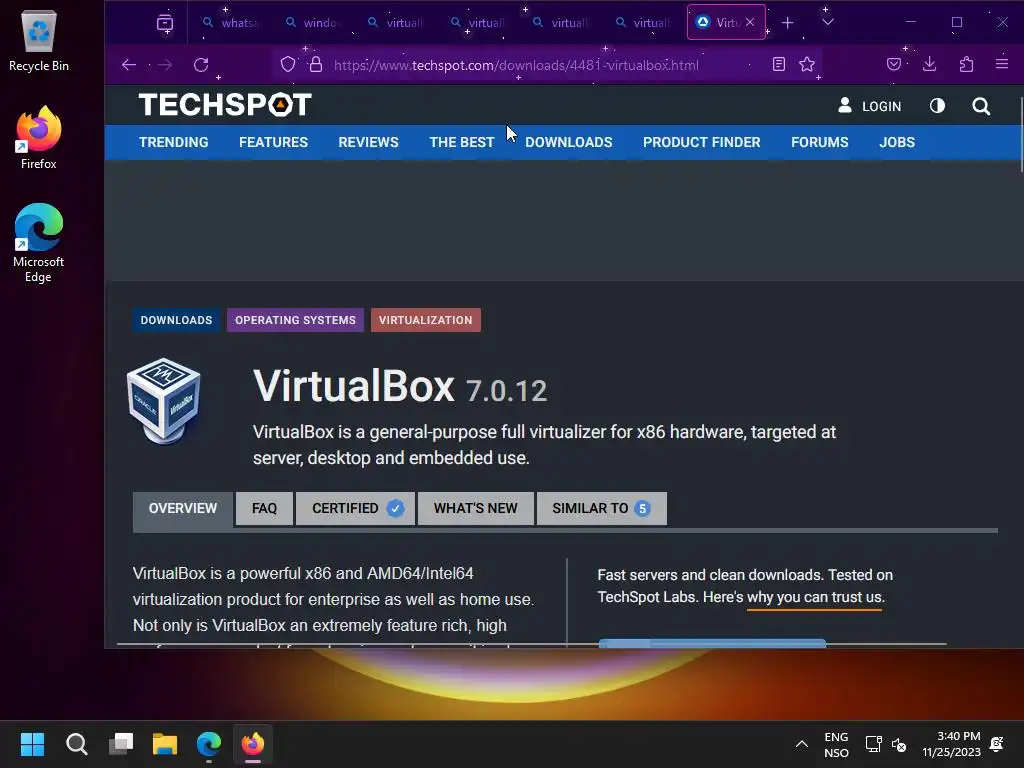Select Microsoft Edge desktop shortcut
1024x768 pixels.
(39, 243)
